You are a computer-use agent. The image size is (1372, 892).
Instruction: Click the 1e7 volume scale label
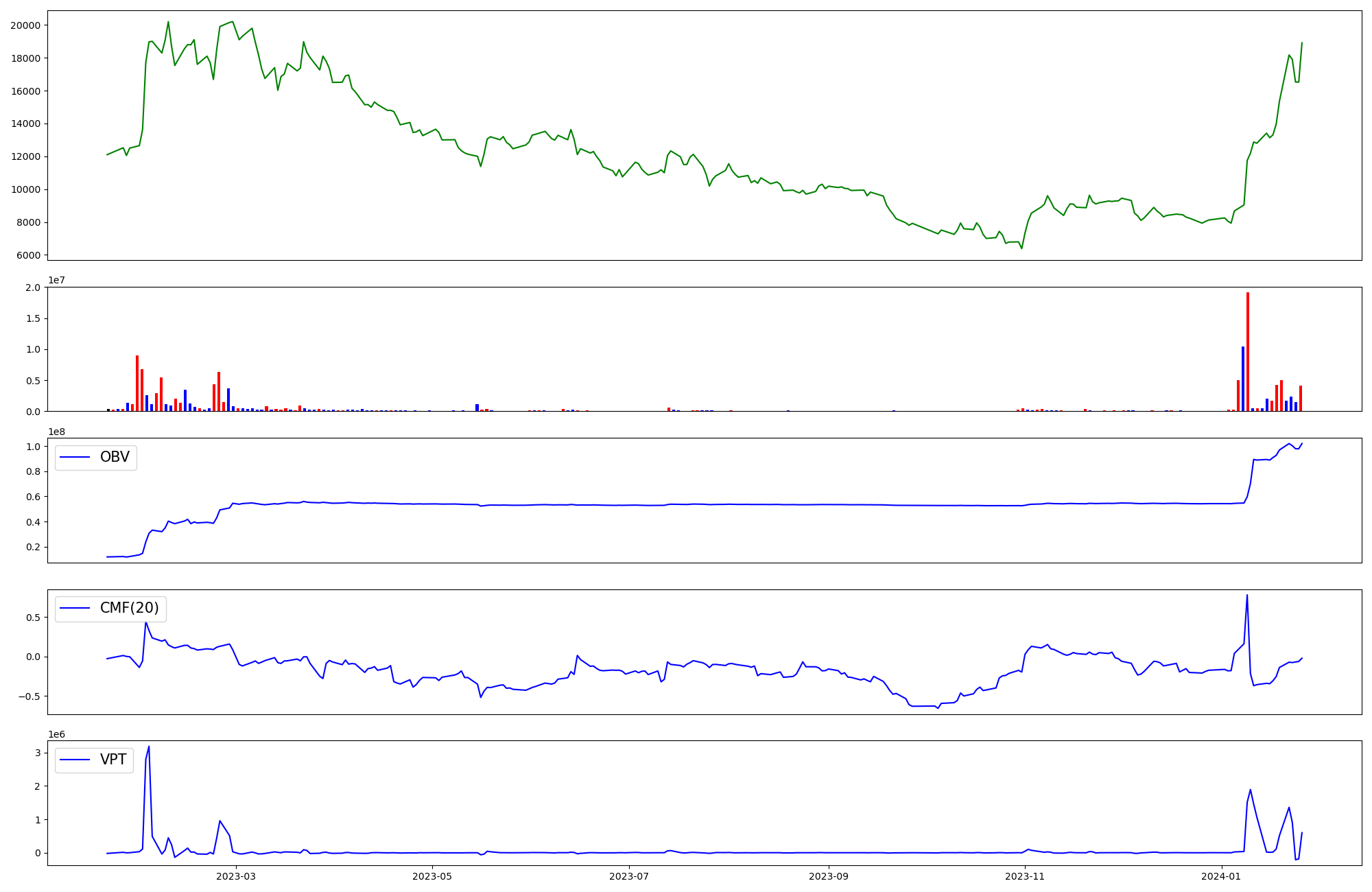(x=56, y=281)
